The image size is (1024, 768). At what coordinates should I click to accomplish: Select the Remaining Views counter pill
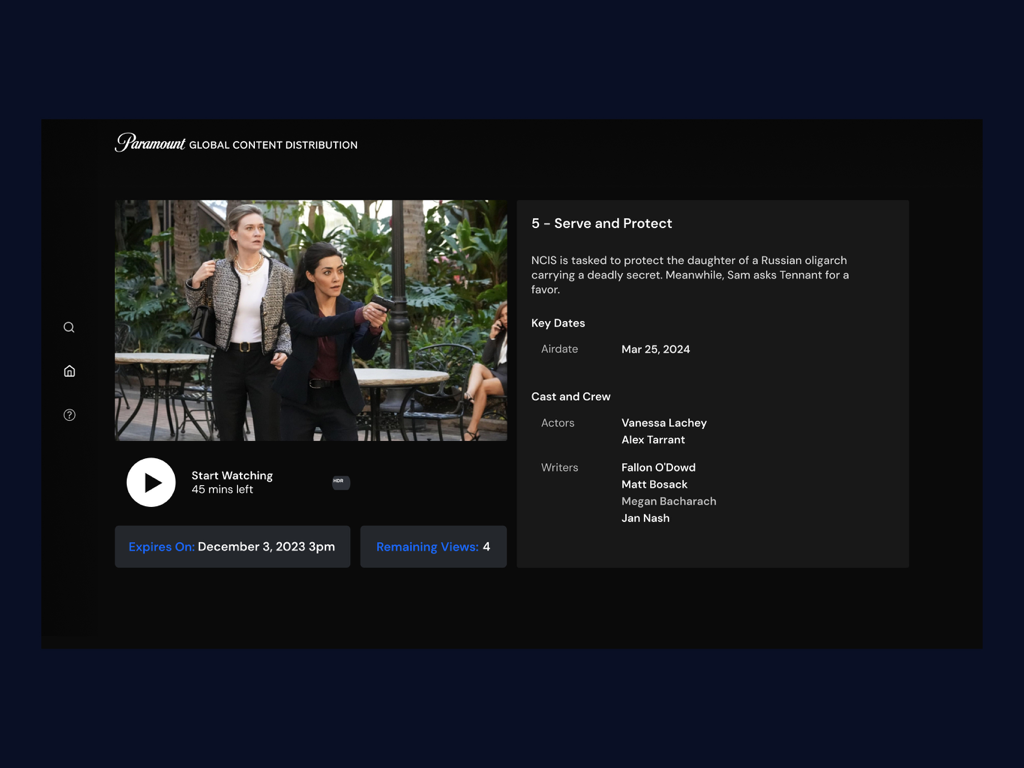433,546
